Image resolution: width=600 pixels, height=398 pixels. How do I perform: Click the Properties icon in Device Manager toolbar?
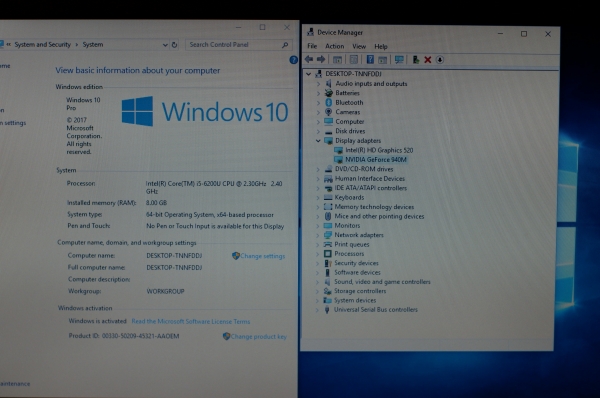(x=354, y=59)
